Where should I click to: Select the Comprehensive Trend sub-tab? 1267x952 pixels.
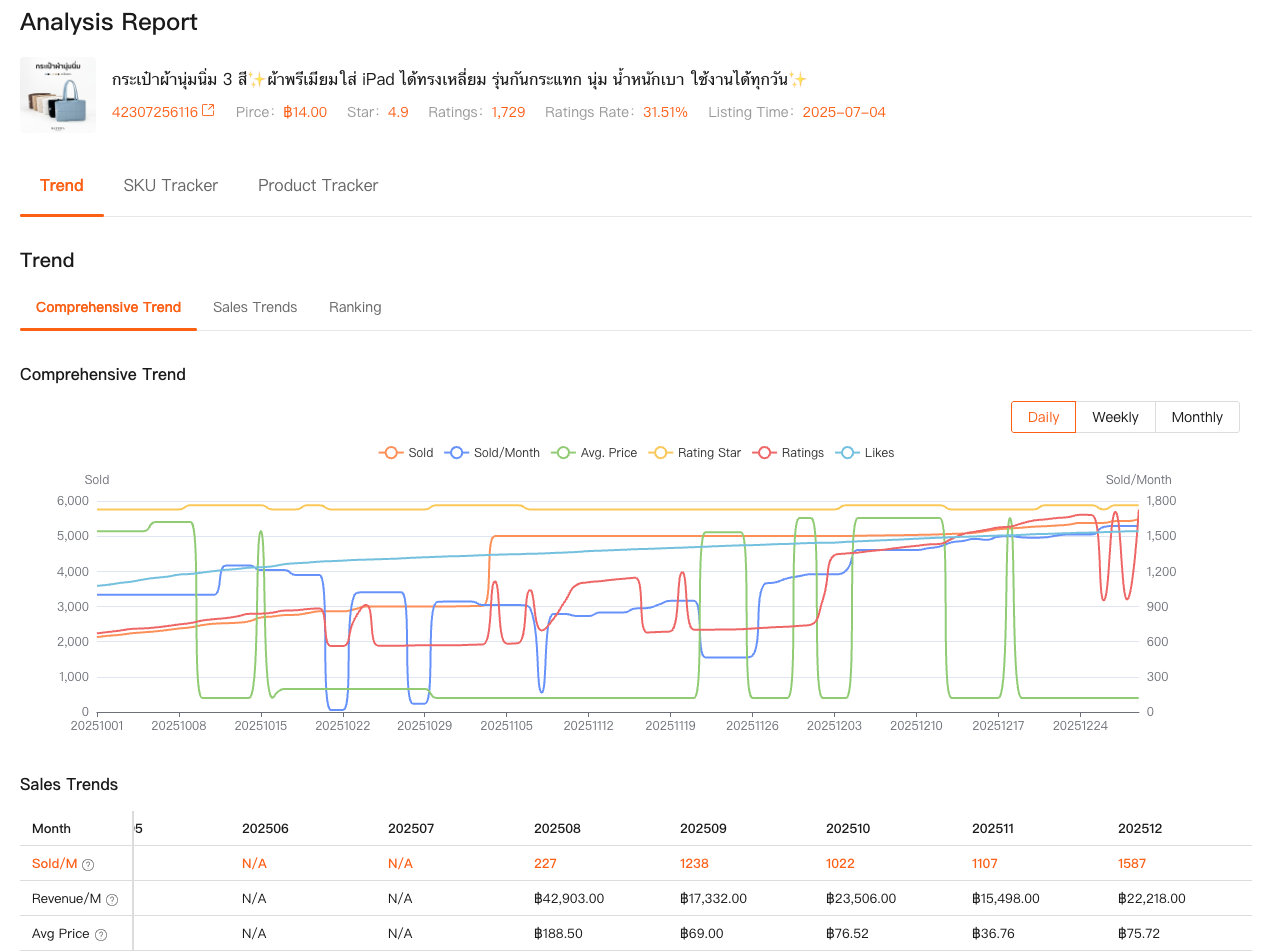tap(108, 307)
